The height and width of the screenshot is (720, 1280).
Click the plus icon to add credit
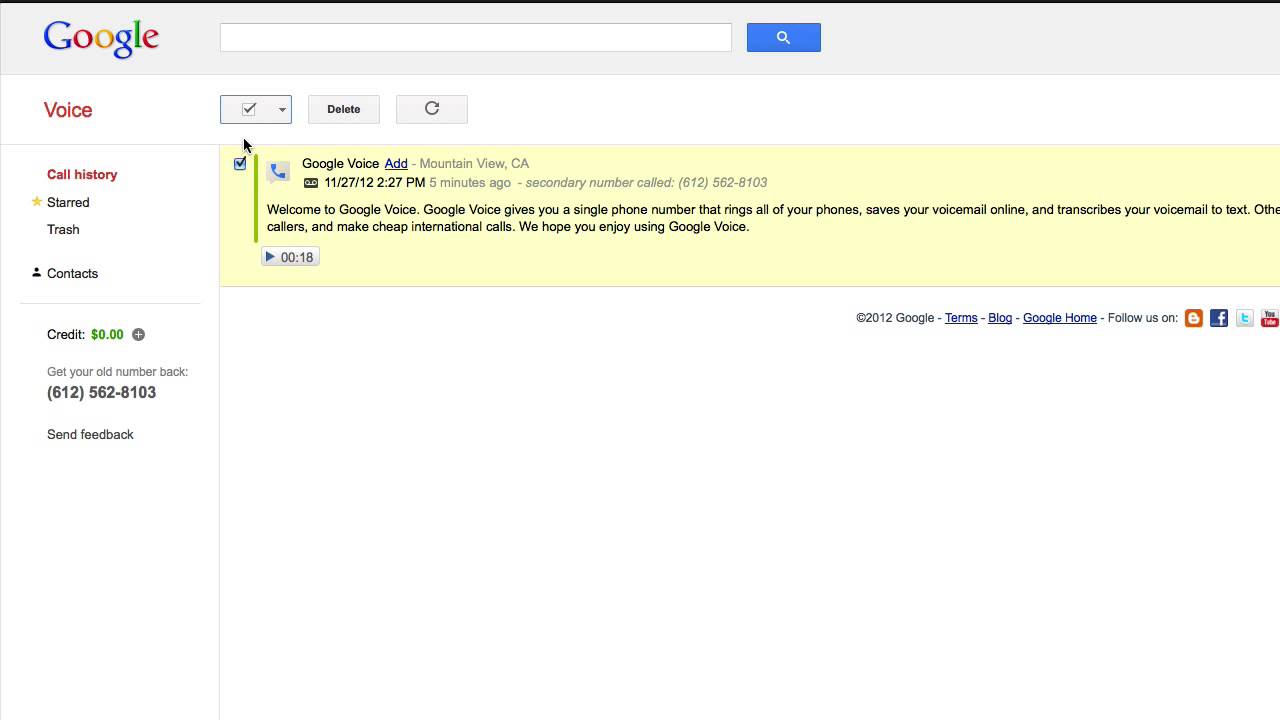pos(139,334)
